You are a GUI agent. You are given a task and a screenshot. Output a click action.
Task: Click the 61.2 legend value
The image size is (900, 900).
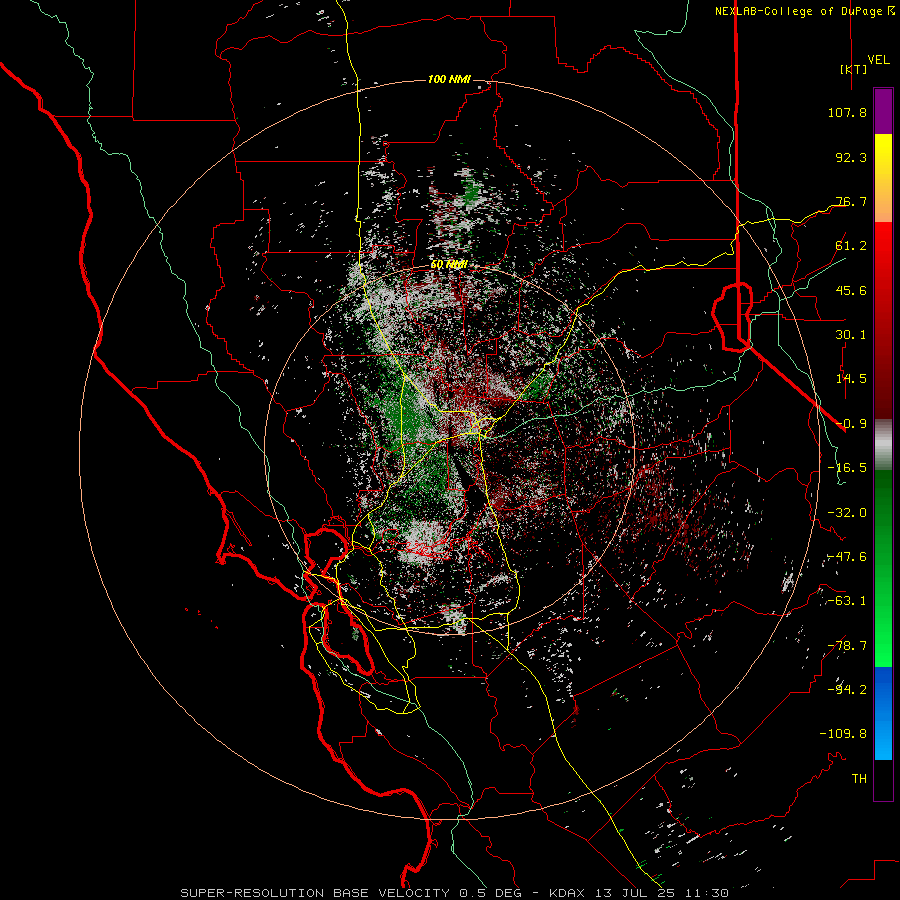[x=851, y=246]
